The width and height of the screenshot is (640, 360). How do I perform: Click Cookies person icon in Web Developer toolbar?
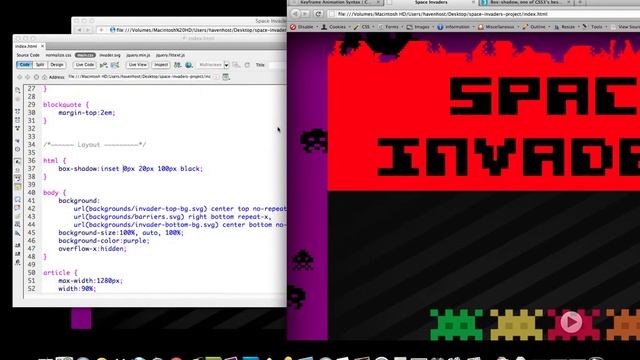(x=324, y=27)
